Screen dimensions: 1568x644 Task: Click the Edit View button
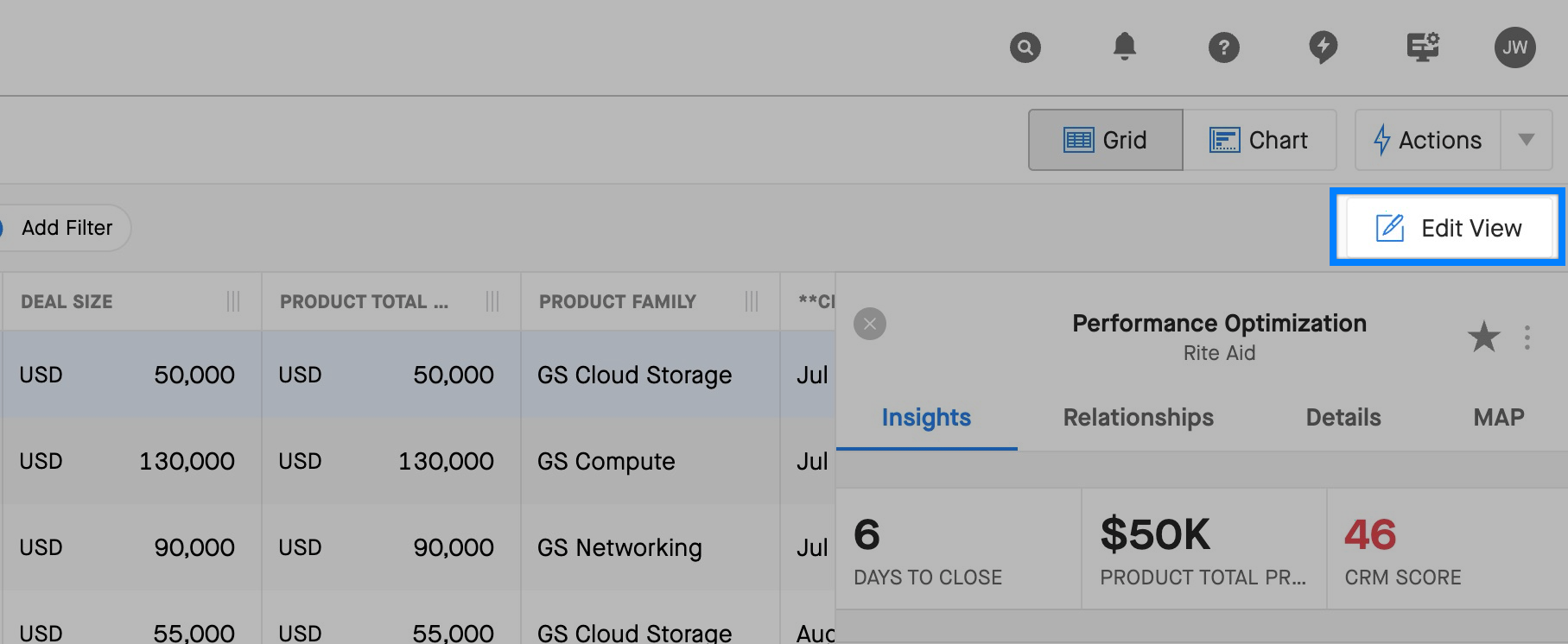pyautogui.click(x=1448, y=228)
